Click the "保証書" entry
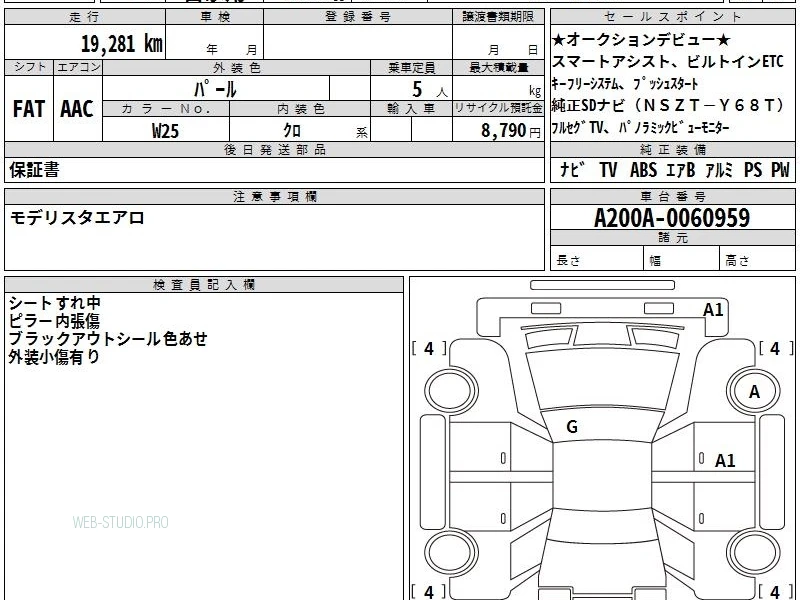Image resolution: width=800 pixels, height=600 pixels. pyautogui.click(x=34, y=169)
